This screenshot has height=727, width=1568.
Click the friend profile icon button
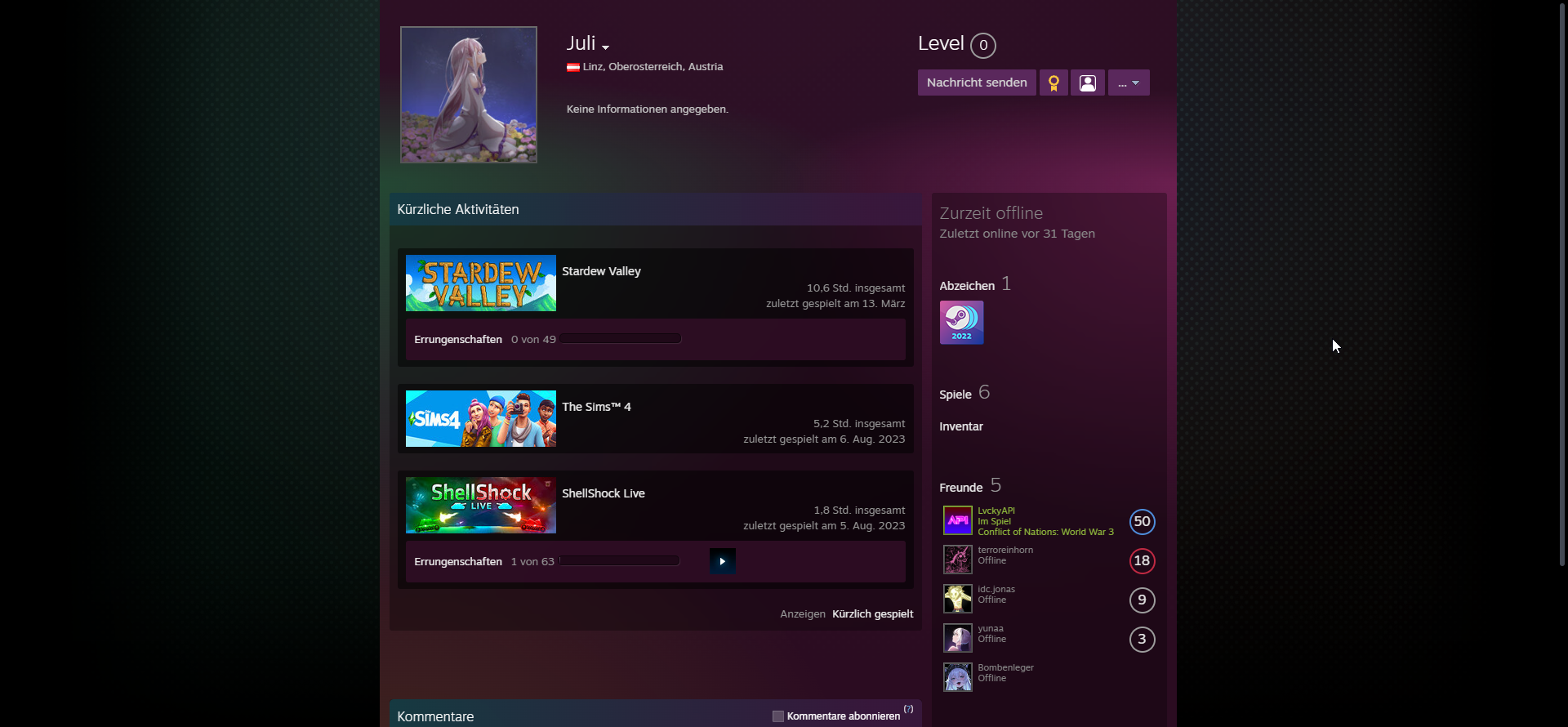(1087, 83)
